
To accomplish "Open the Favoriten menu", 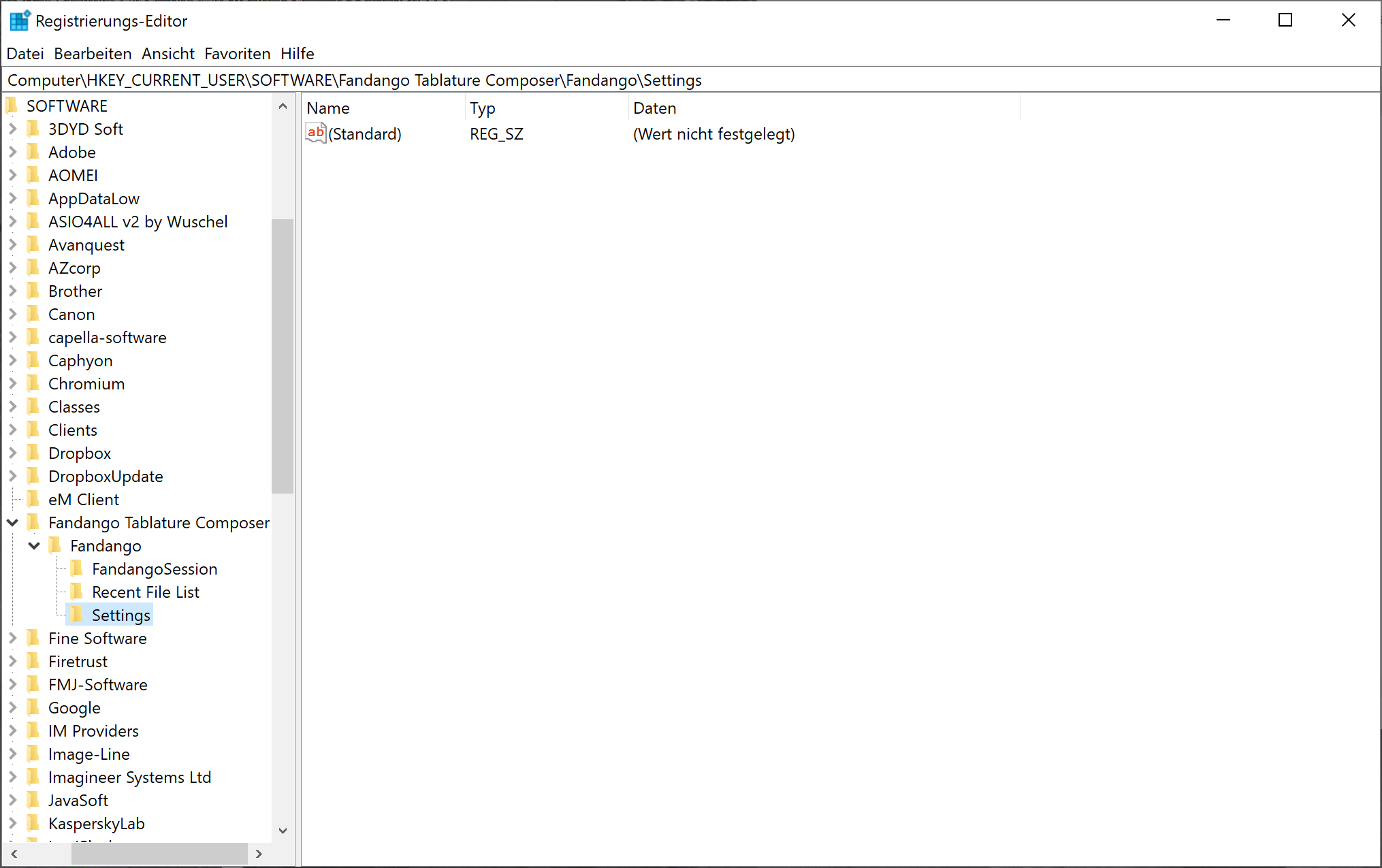I will 237,53.
